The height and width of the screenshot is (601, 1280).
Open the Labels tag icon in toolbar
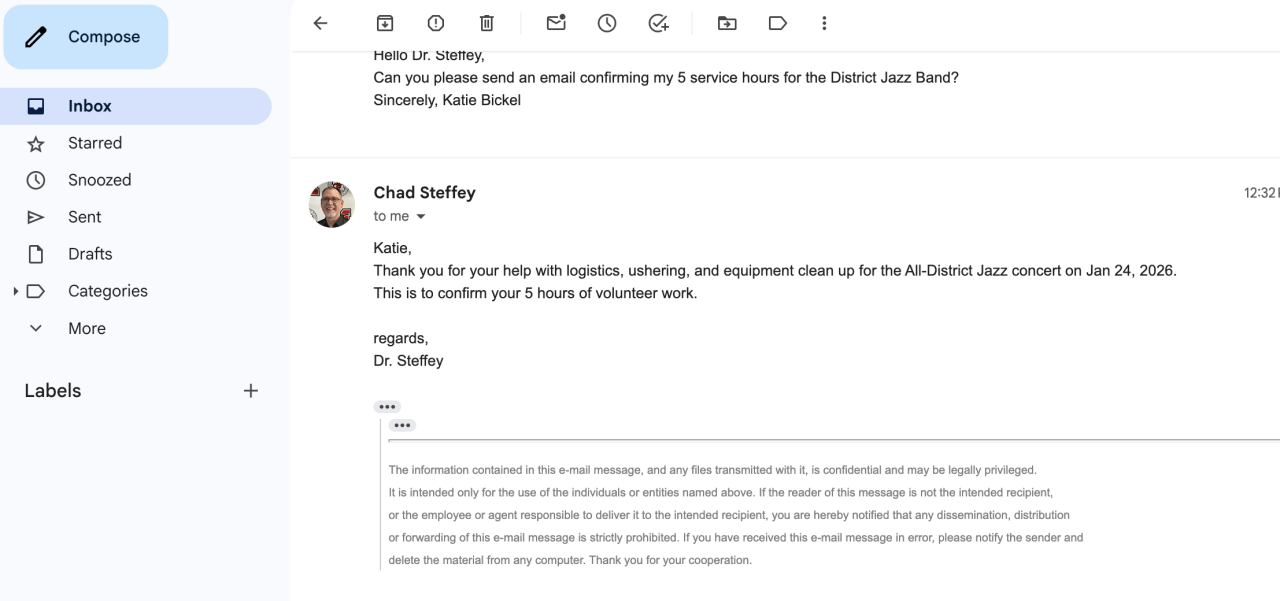coord(777,23)
